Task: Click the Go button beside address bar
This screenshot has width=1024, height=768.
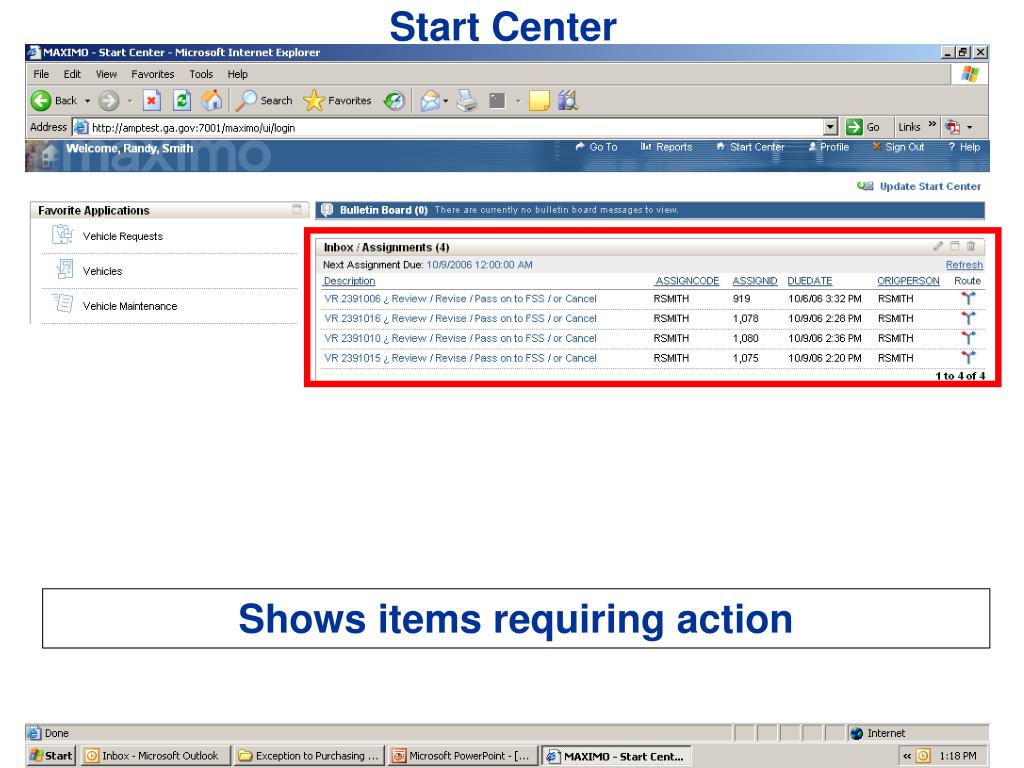Action: tap(863, 127)
